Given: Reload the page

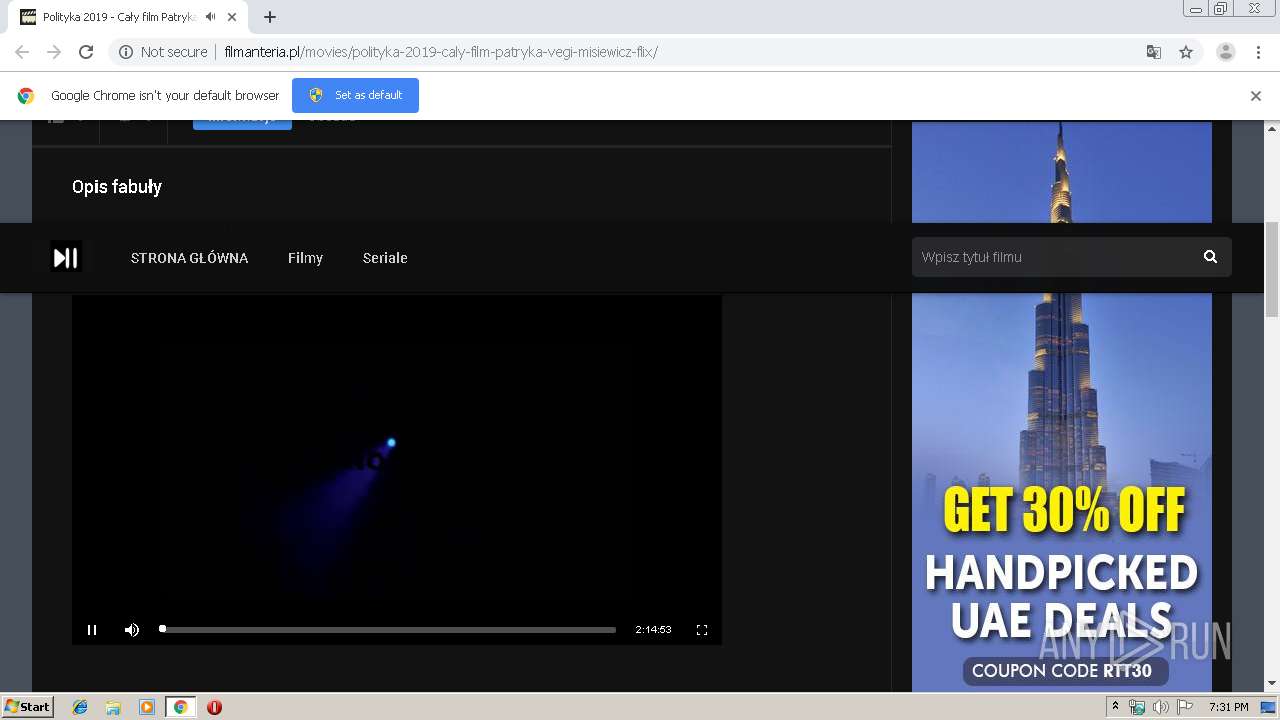Looking at the screenshot, I should click(86, 52).
